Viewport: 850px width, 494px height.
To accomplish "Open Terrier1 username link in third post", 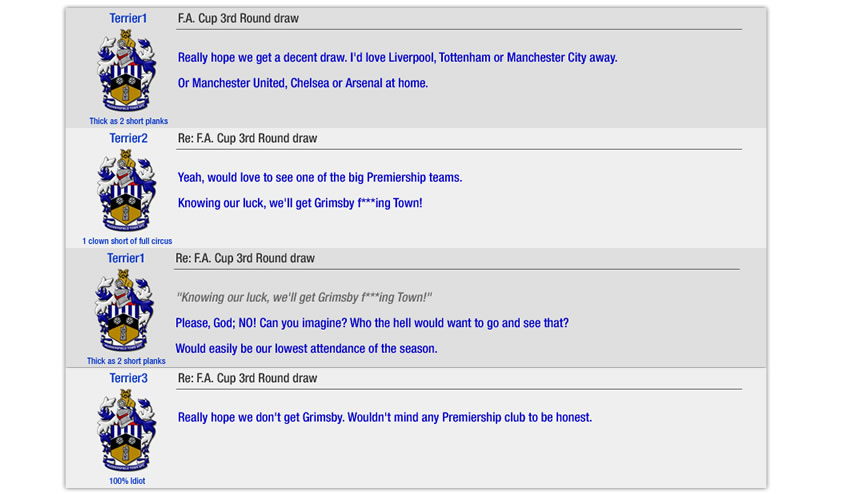I will [126, 258].
